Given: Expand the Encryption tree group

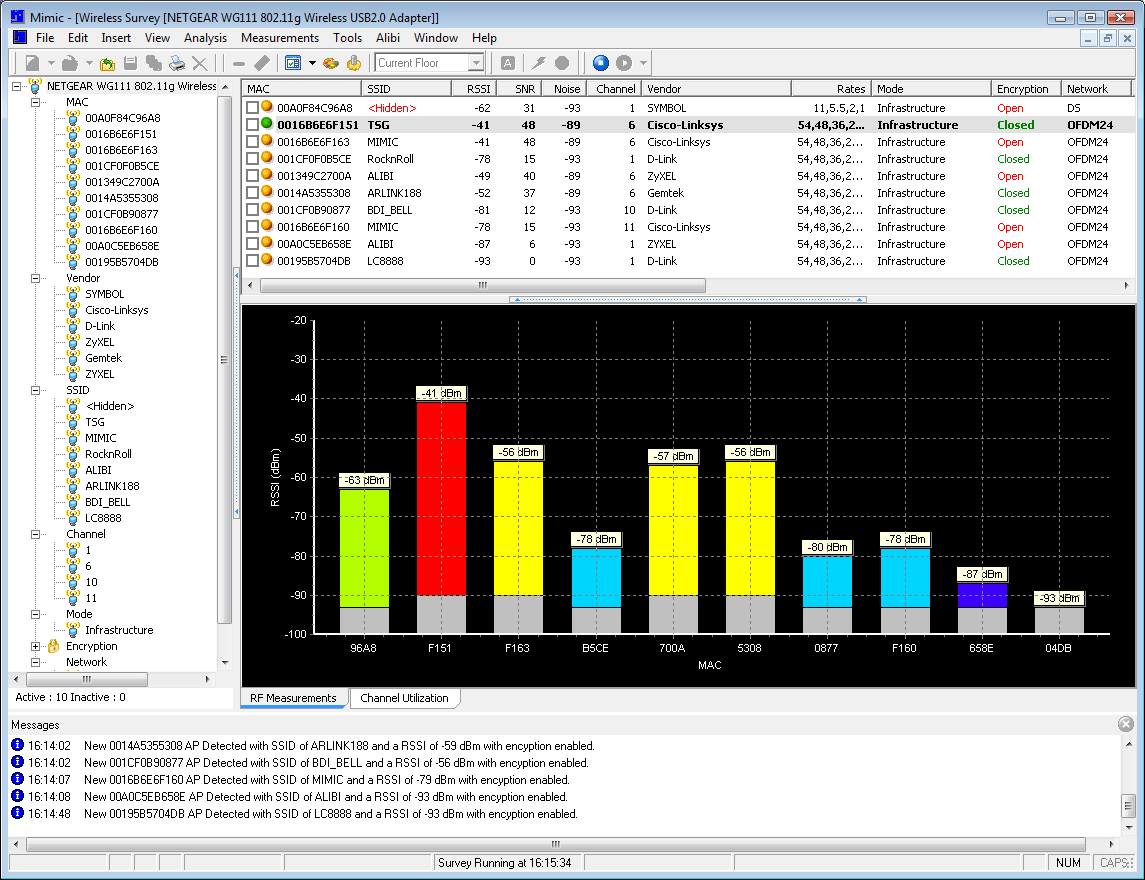Looking at the screenshot, I should pyautogui.click(x=35, y=646).
